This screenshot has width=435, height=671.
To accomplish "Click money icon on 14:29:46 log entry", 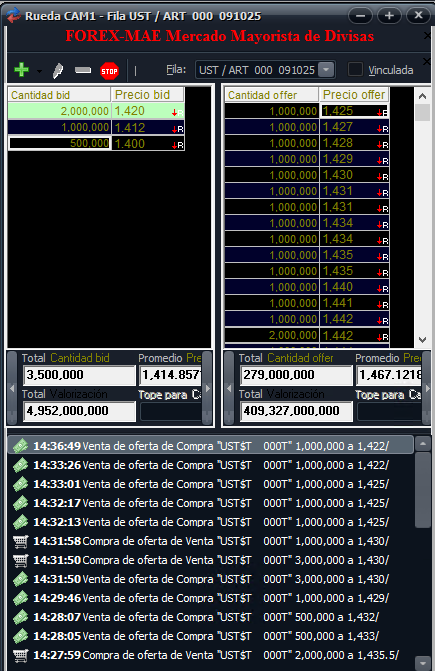I will pos(20,598).
